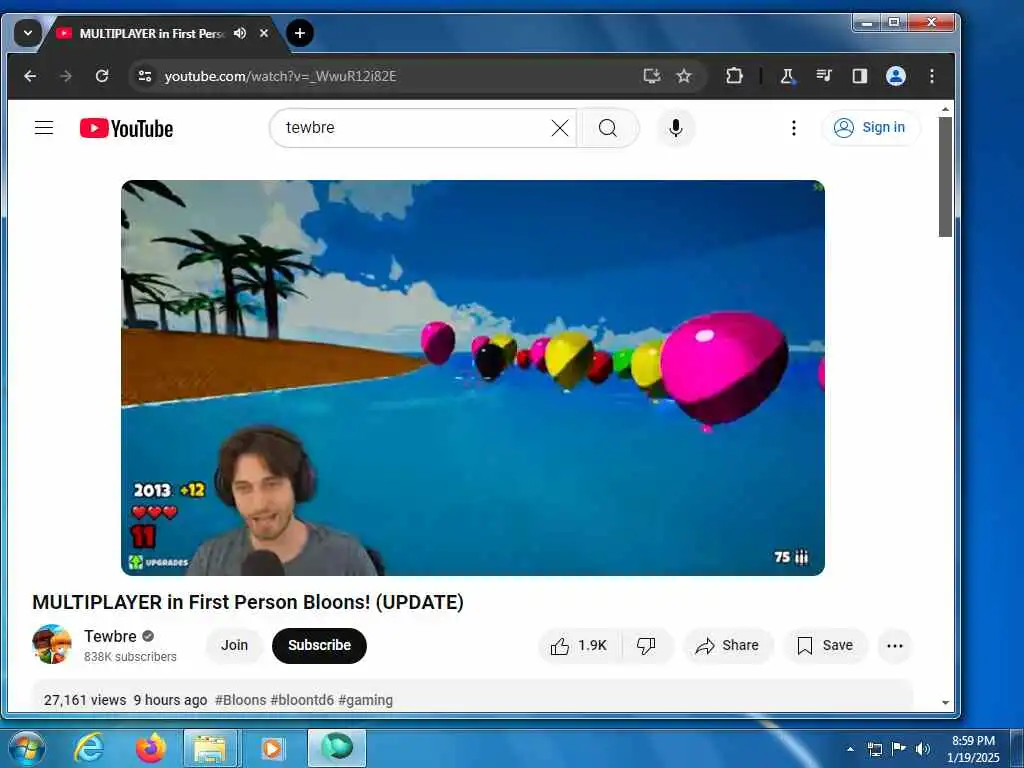Click the video player to pause
The width and height of the screenshot is (1024, 768).
click(473, 377)
